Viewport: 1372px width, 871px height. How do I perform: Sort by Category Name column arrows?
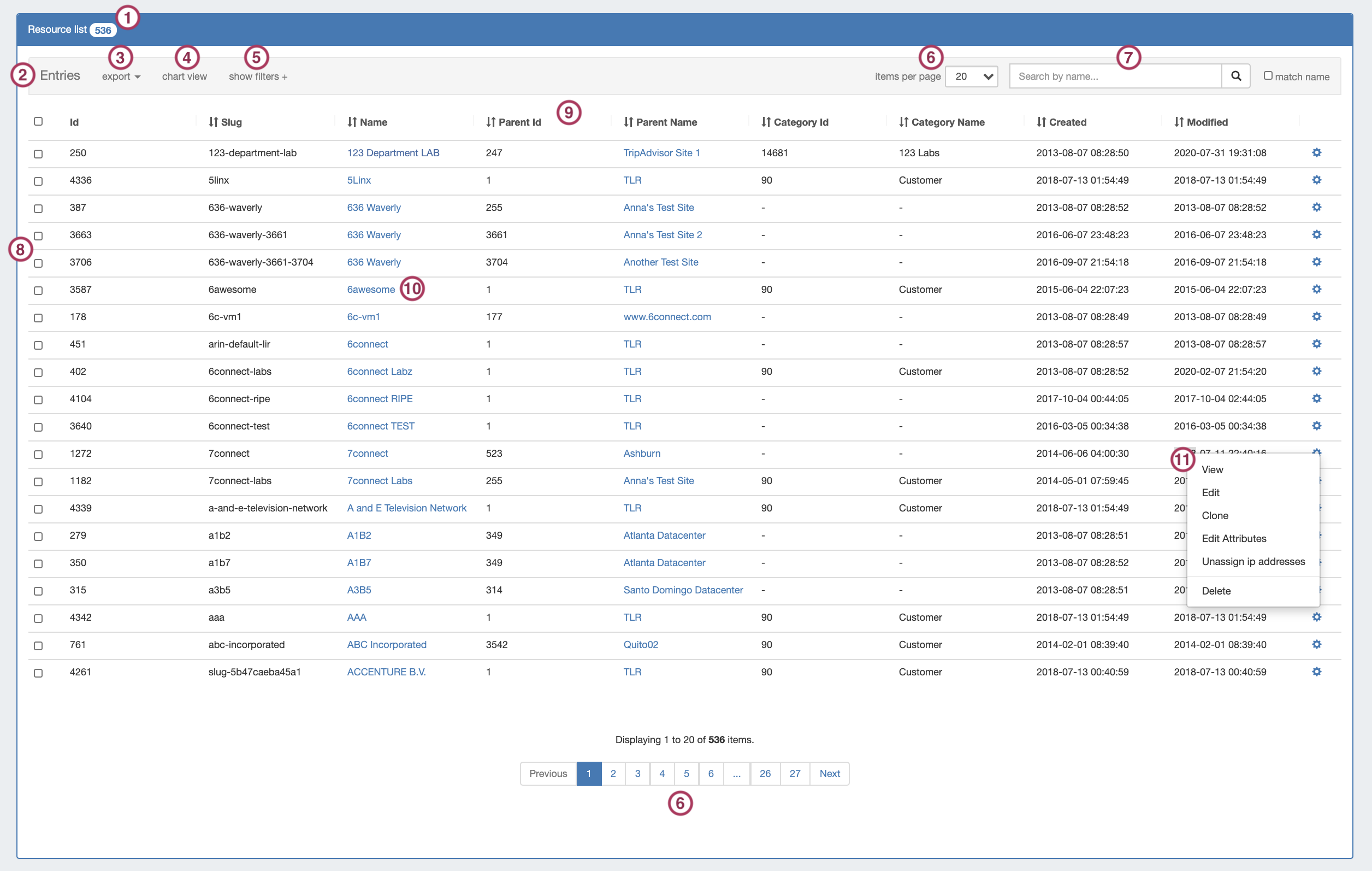pyautogui.click(x=903, y=122)
